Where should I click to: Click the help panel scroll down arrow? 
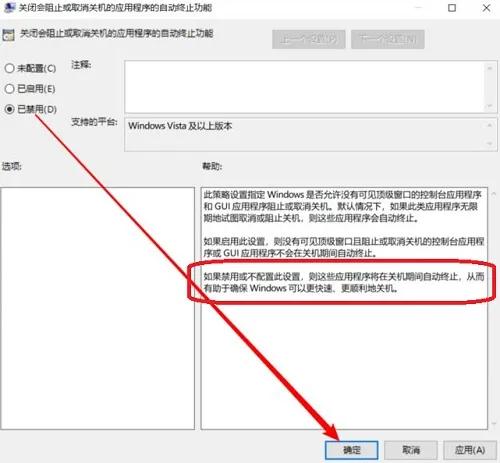tap(494, 424)
